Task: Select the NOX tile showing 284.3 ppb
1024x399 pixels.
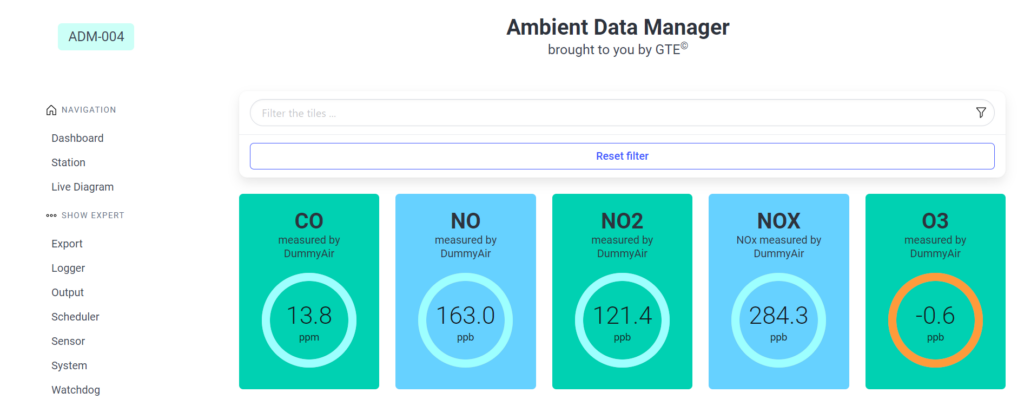Action: click(x=778, y=291)
